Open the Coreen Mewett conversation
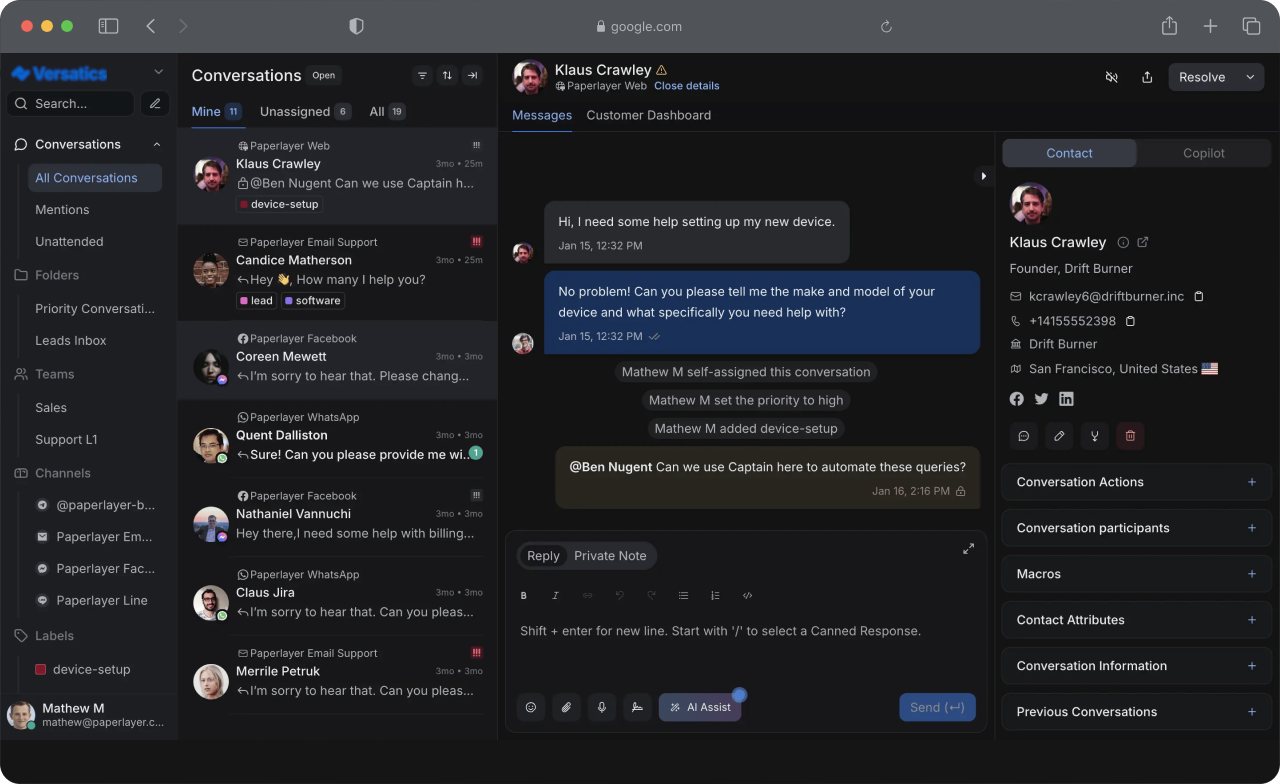This screenshot has width=1280, height=784. coord(337,361)
